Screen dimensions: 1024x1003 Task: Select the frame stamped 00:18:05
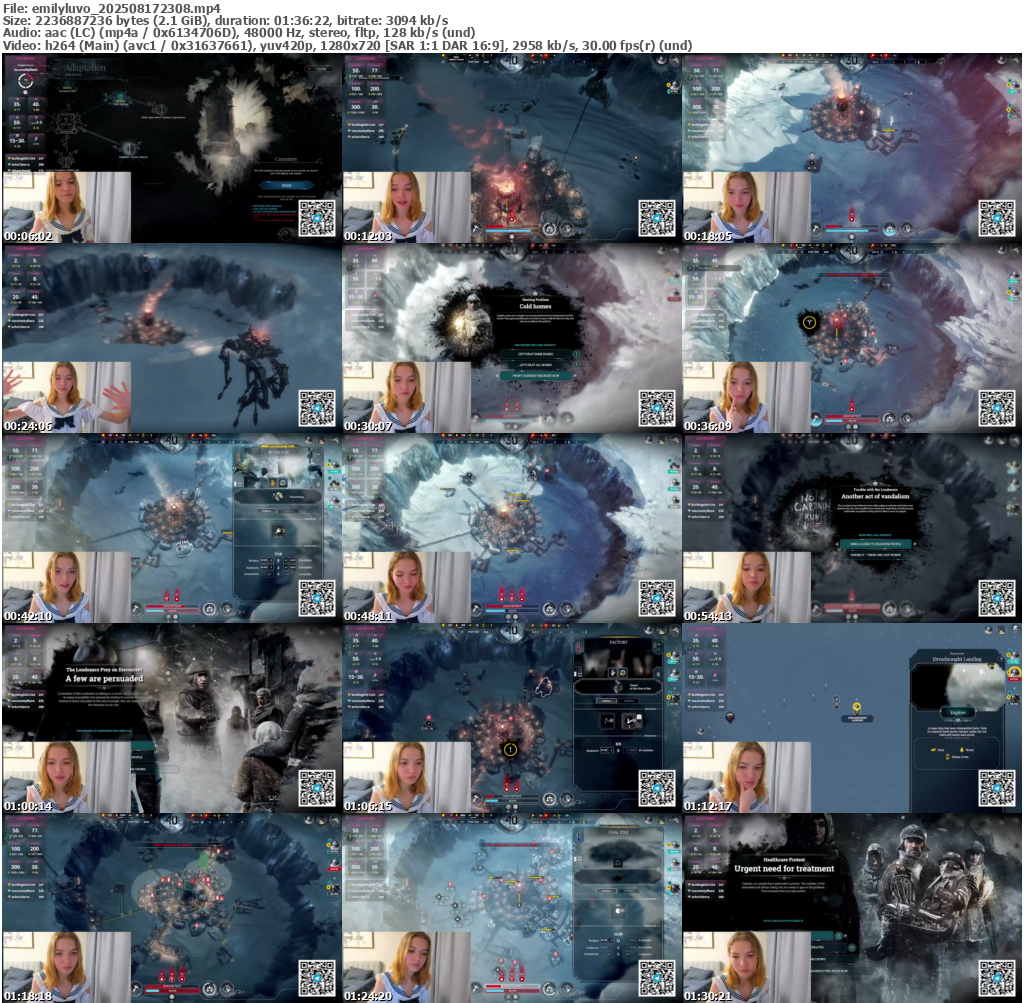click(852, 148)
